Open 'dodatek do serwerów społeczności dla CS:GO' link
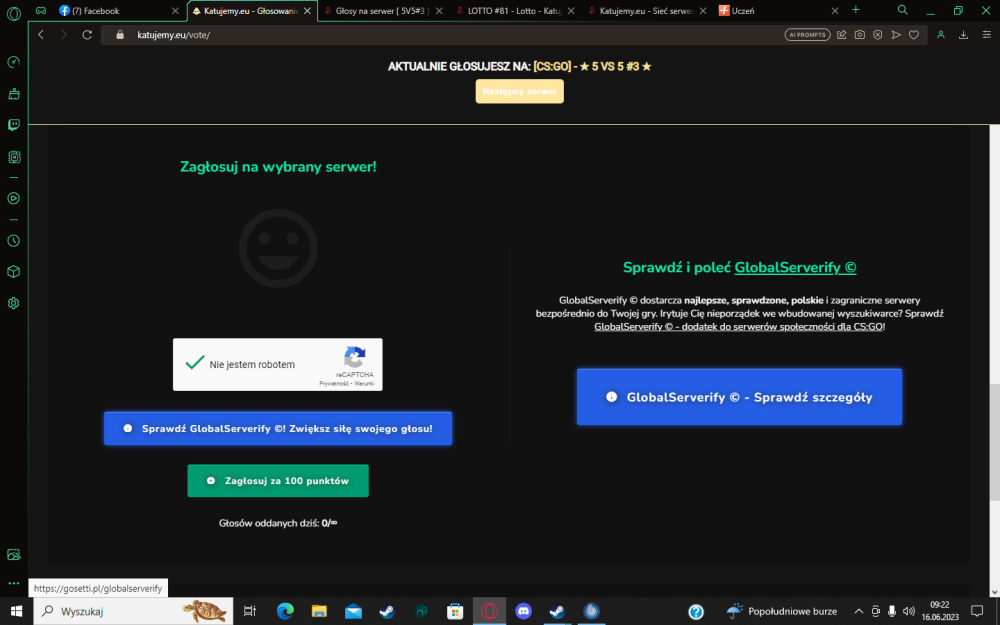This screenshot has width=1000, height=625. pyautogui.click(x=739, y=327)
